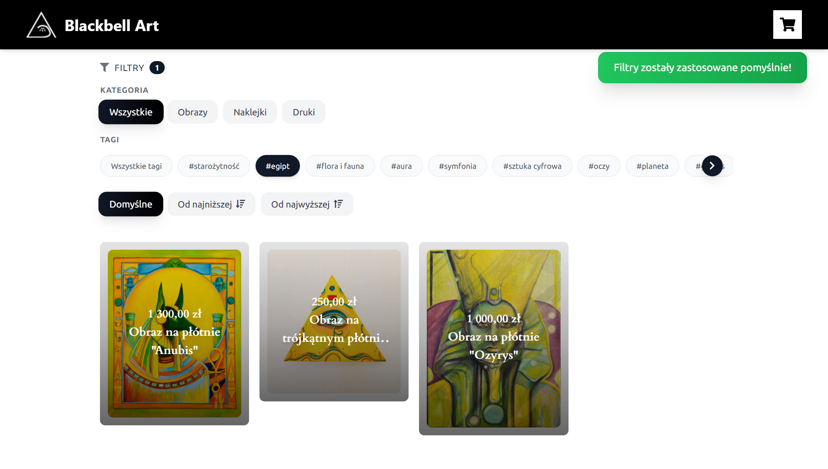Go to Blackbell Art home link
The height and width of the screenshot is (469, 828).
coord(111,25)
